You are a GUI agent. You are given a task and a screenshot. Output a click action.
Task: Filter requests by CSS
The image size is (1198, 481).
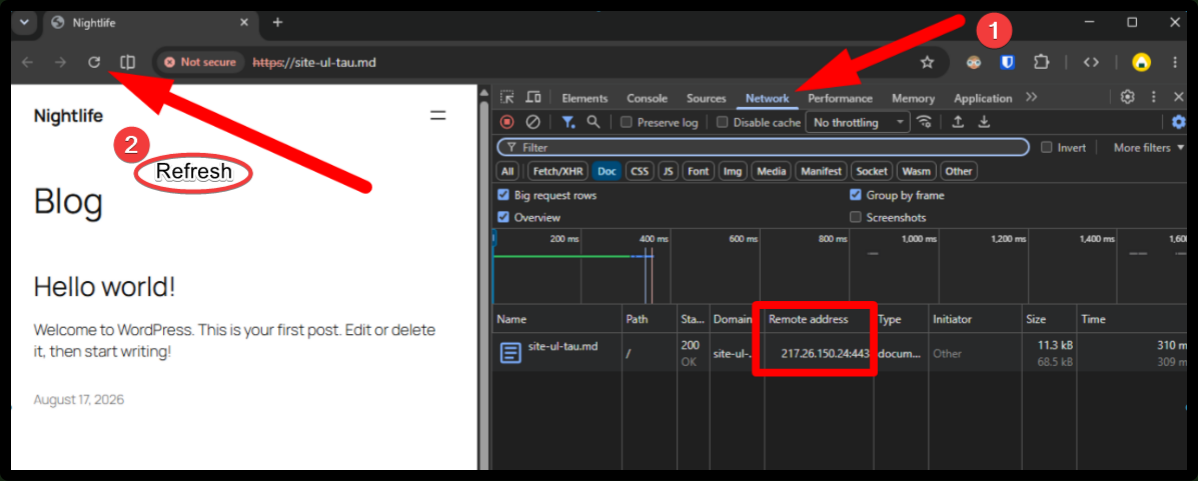tap(639, 172)
